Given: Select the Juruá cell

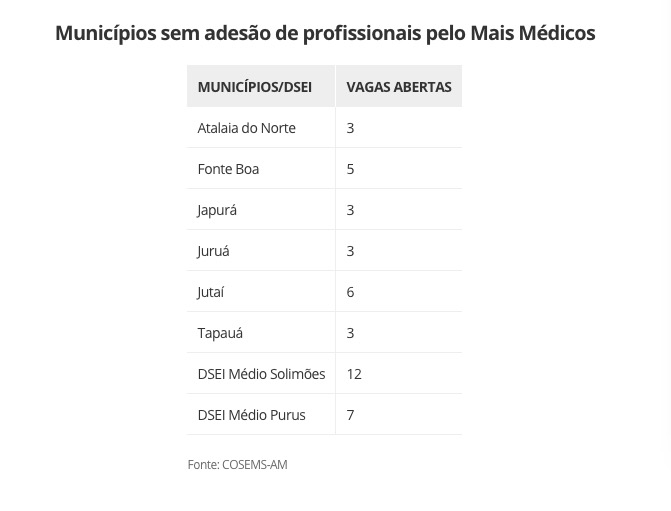Looking at the screenshot, I should 213,251.
